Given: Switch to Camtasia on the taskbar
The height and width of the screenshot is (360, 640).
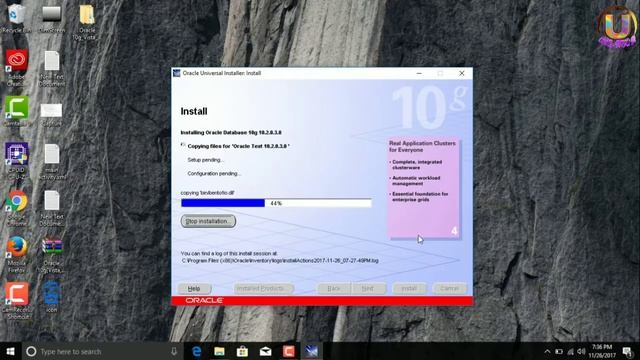Looking at the screenshot, I should (x=289, y=351).
